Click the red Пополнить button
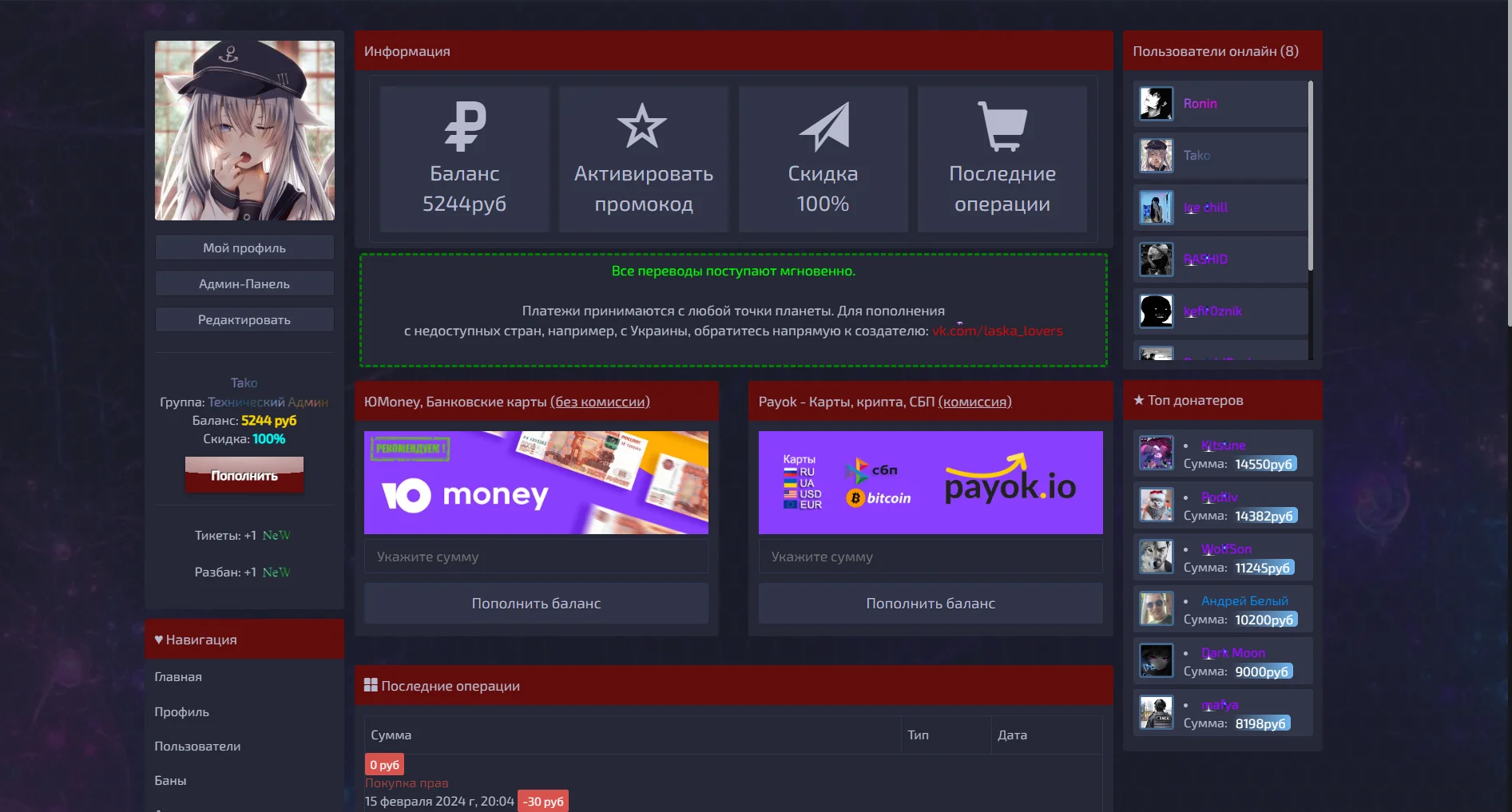The width and height of the screenshot is (1512, 812). pyautogui.click(x=244, y=475)
